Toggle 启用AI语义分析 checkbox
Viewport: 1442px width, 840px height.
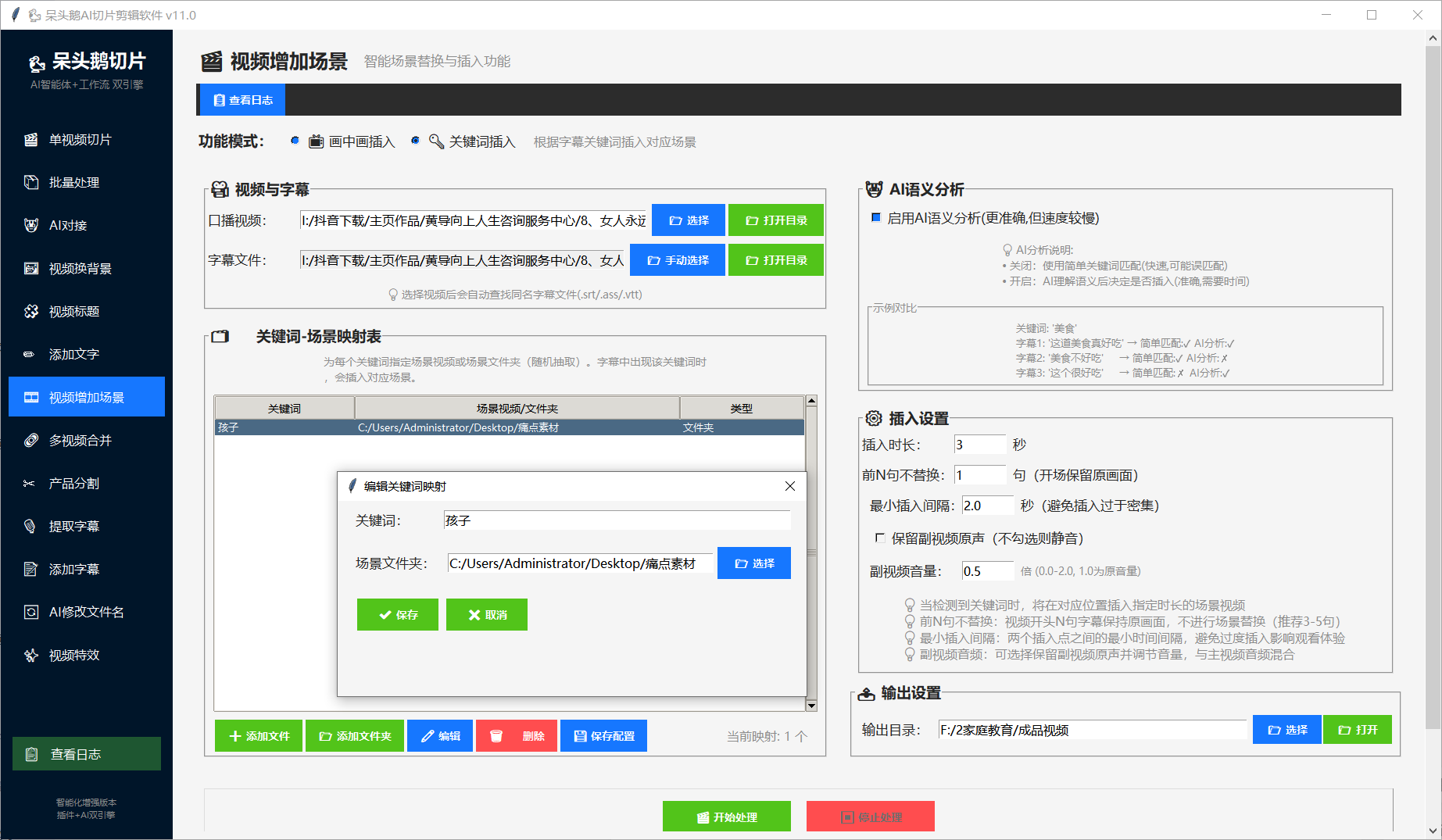point(876,218)
